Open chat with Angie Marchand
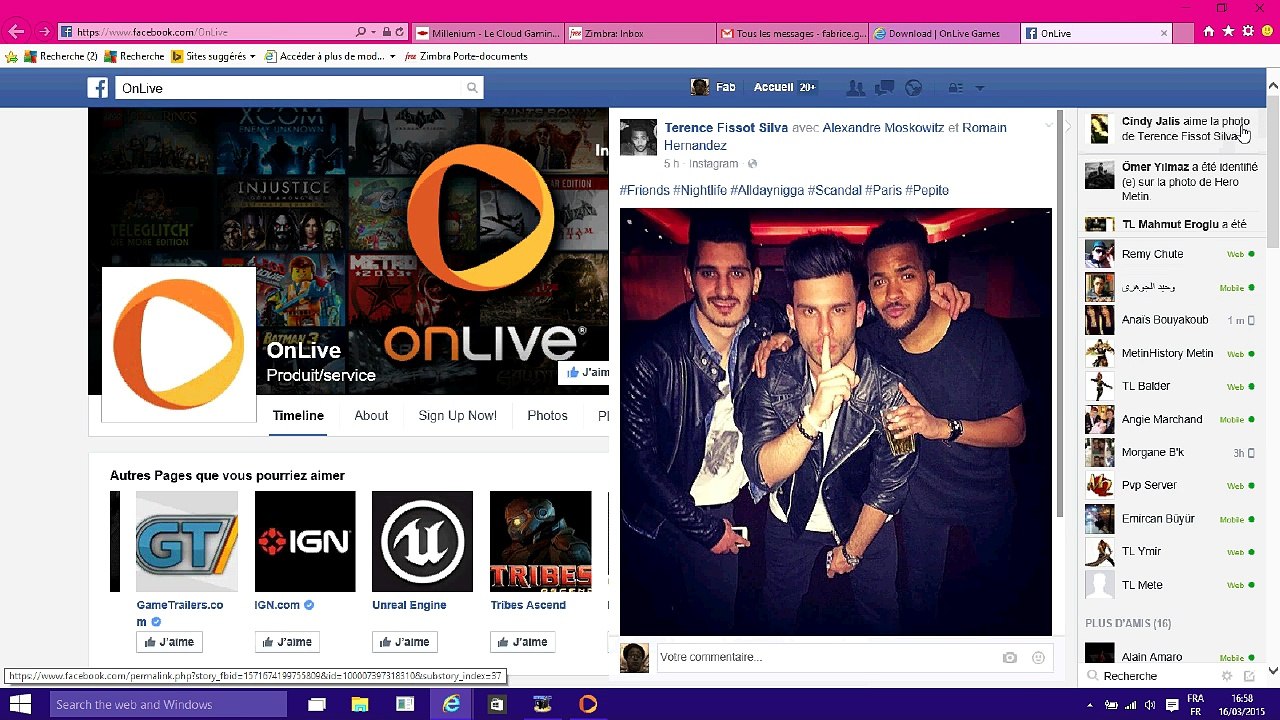 click(1170, 419)
